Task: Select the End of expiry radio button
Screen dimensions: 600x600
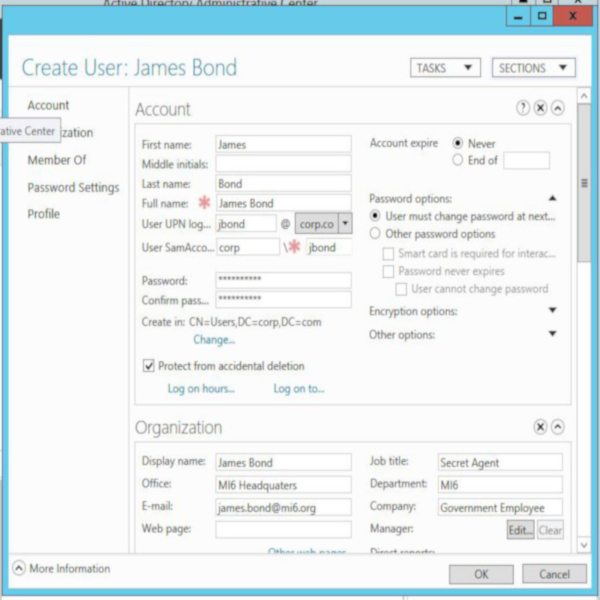Action: (458, 160)
